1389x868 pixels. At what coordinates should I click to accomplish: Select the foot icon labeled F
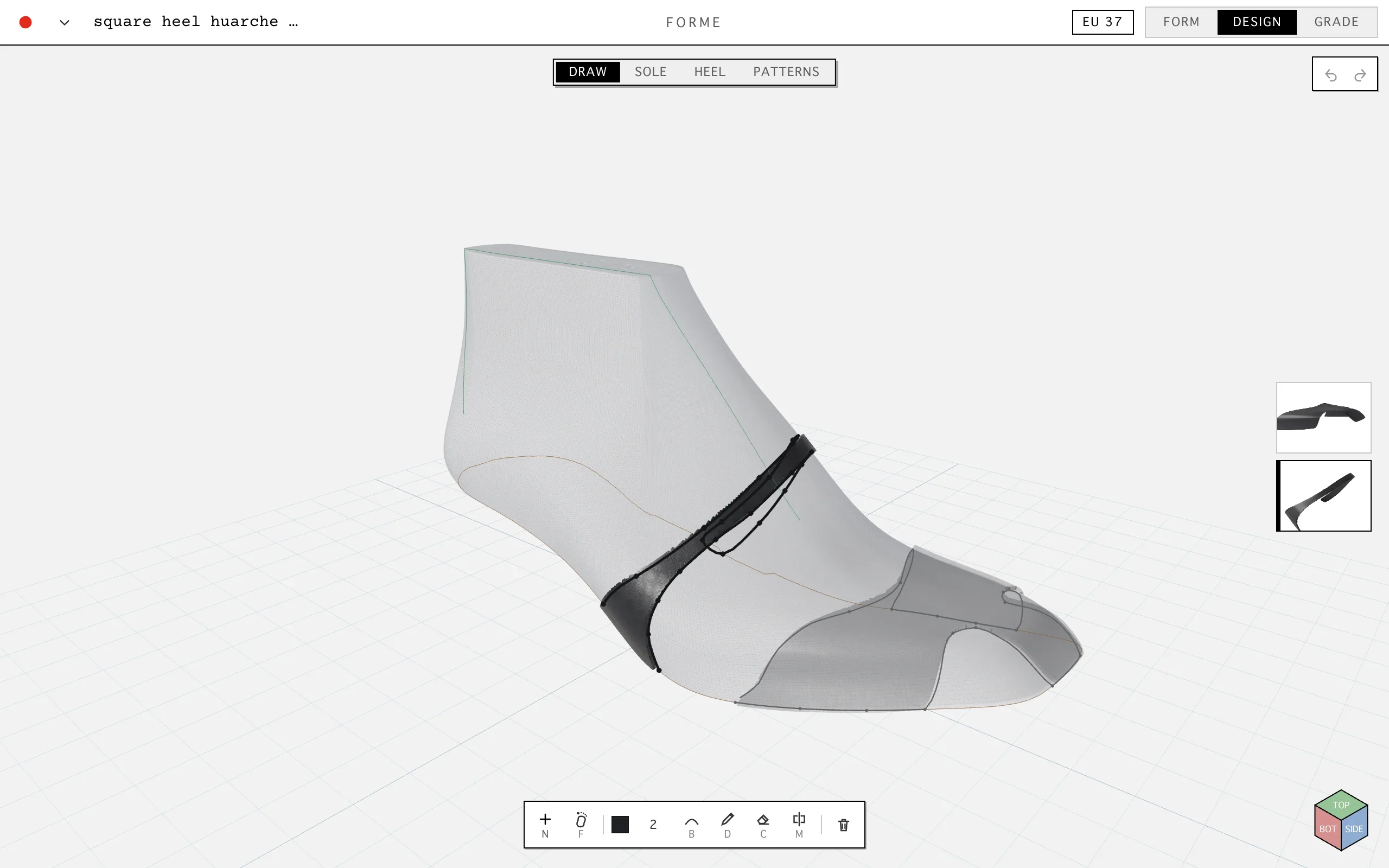click(x=580, y=825)
